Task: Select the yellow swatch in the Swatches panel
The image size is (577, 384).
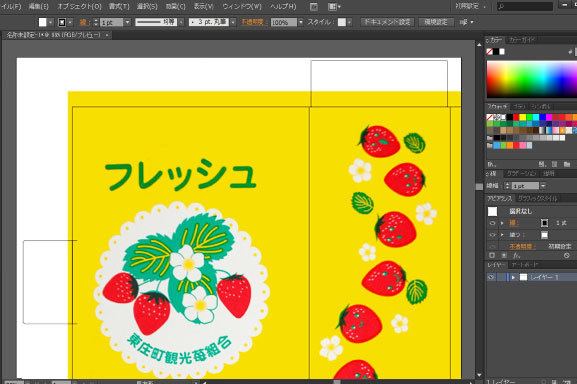Action: click(523, 117)
